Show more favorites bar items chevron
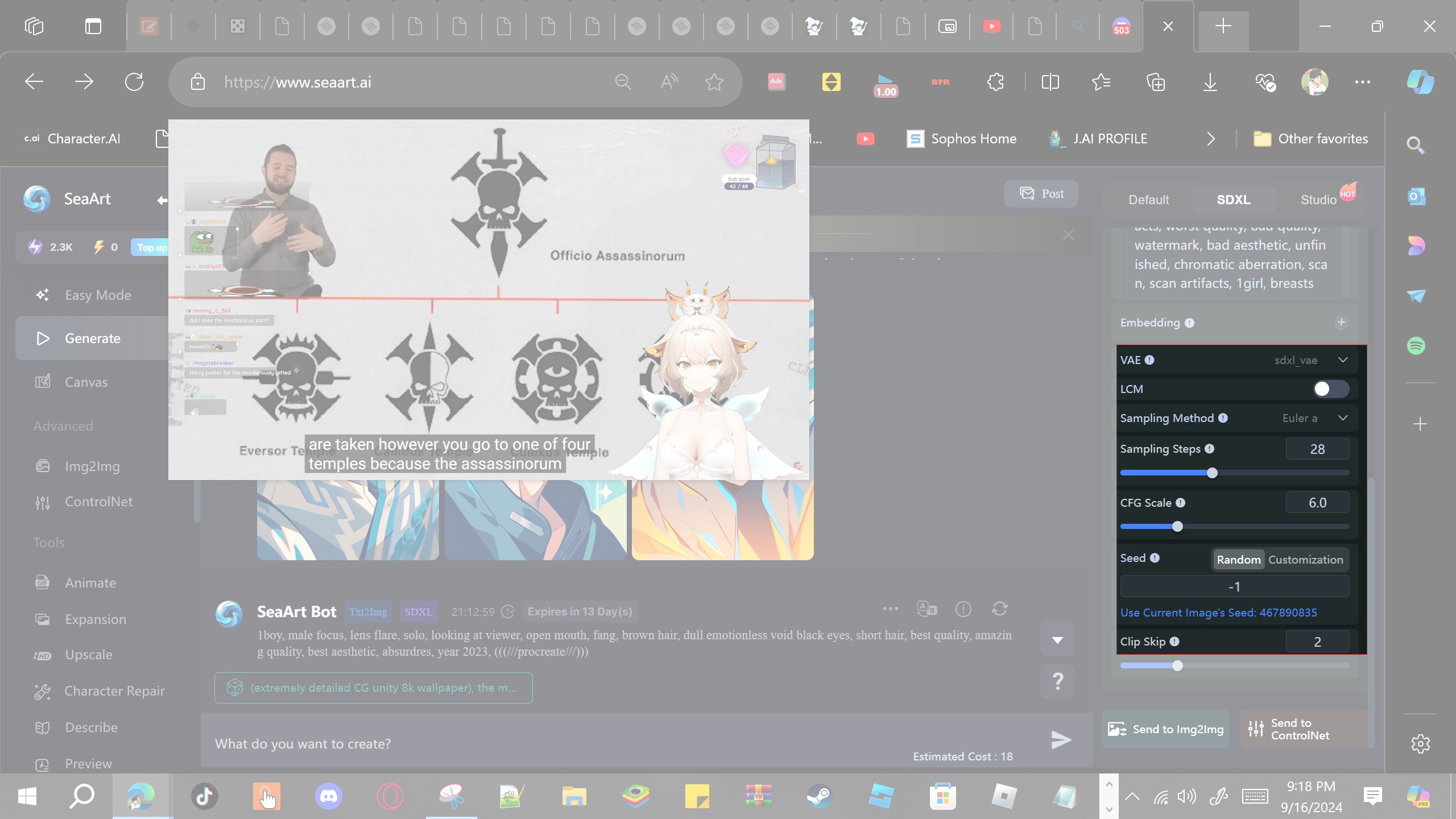The height and width of the screenshot is (819, 1456). [x=1211, y=139]
